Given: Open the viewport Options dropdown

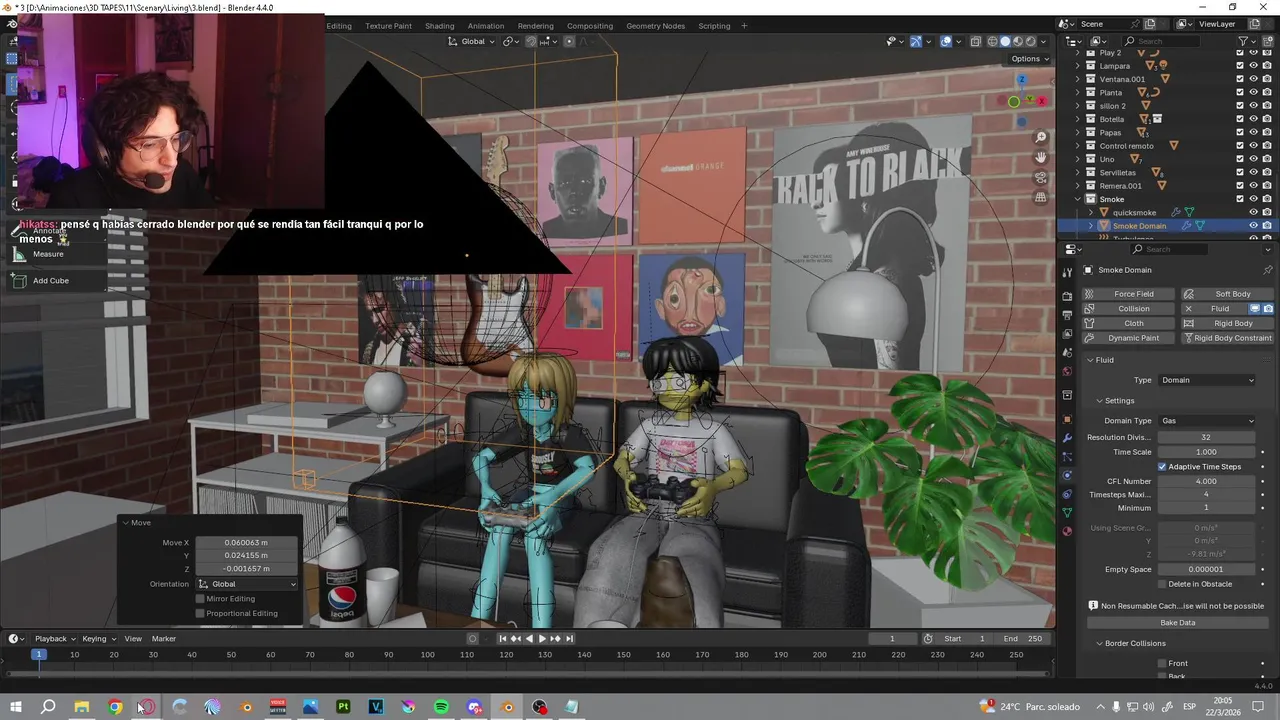Looking at the screenshot, I should coord(1030,59).
